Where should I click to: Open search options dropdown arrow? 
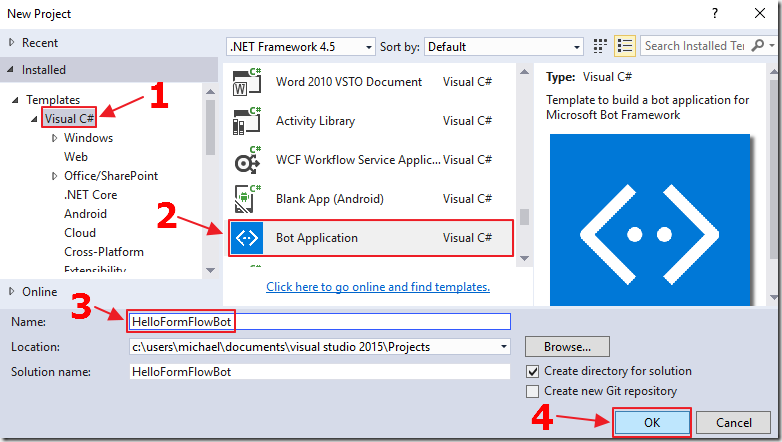click(x=772, y=45)
